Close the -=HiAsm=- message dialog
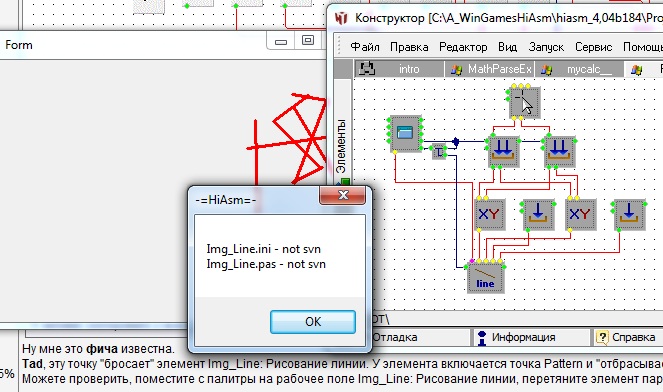The height and width of the screenshot is (392, 663). pyautogui.click(x=343, y=195)
